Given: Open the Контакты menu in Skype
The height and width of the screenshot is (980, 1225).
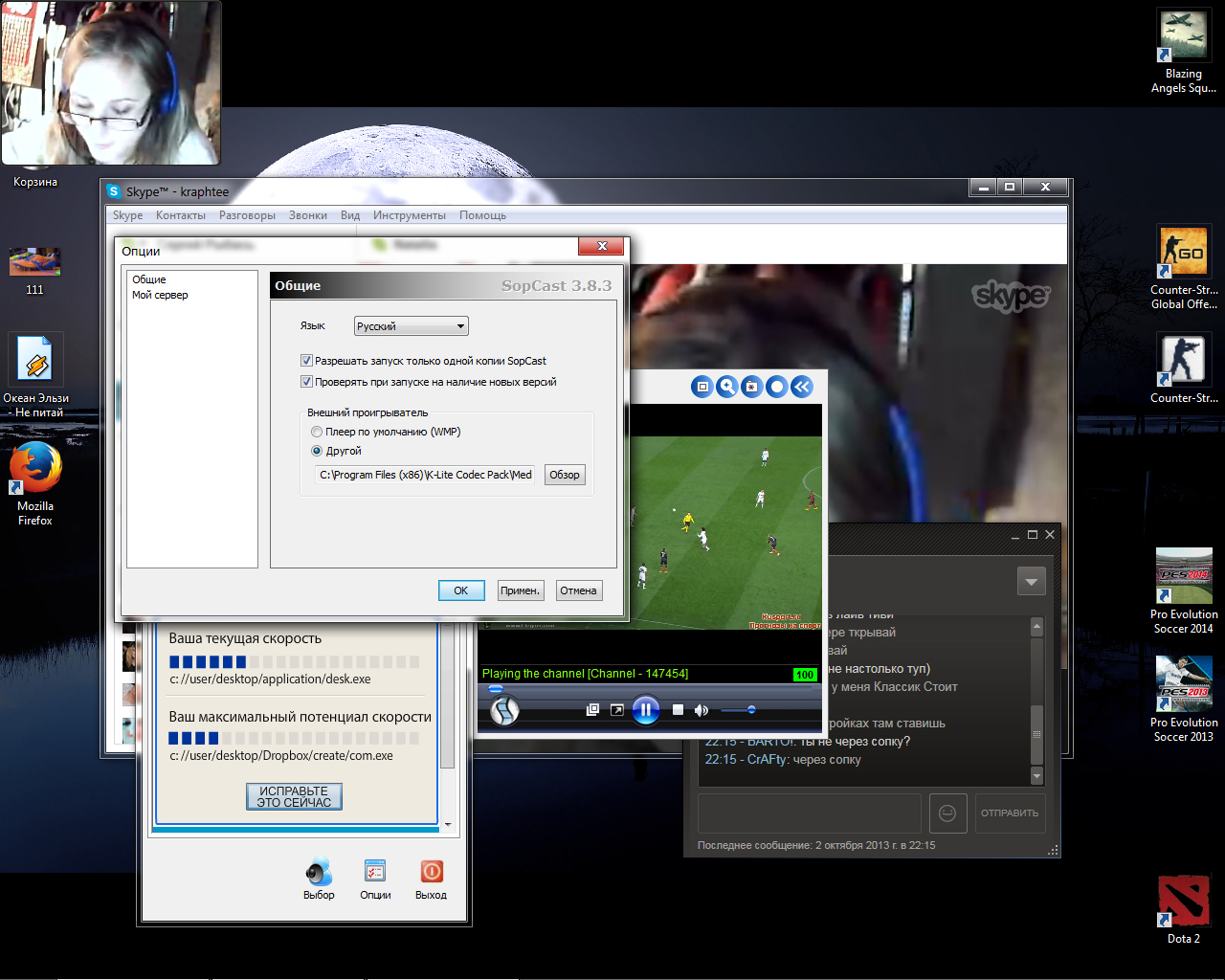Looking at the screenshot, I should point(181,215).
